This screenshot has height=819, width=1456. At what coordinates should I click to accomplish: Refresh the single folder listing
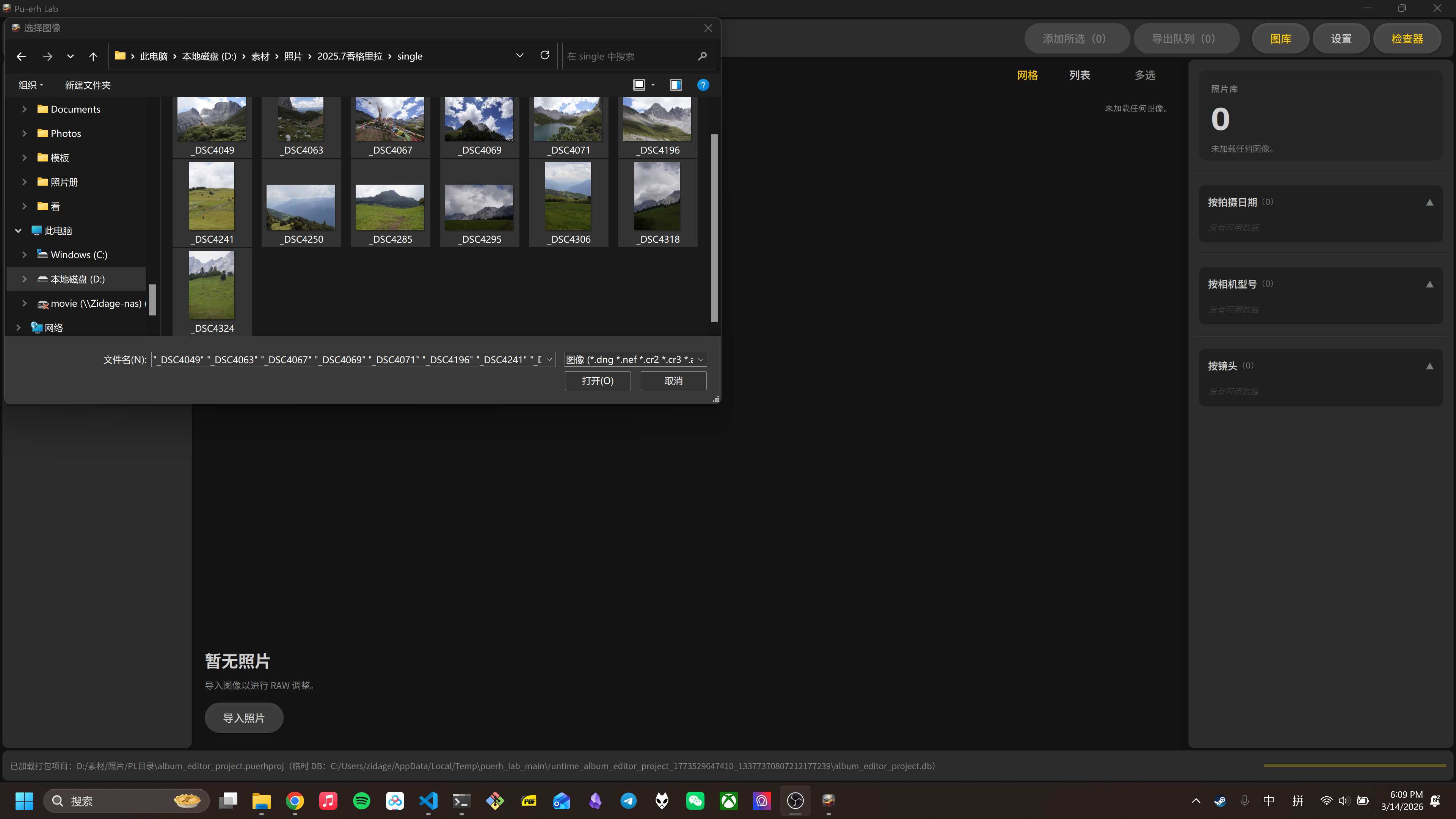tap(544, 55)
